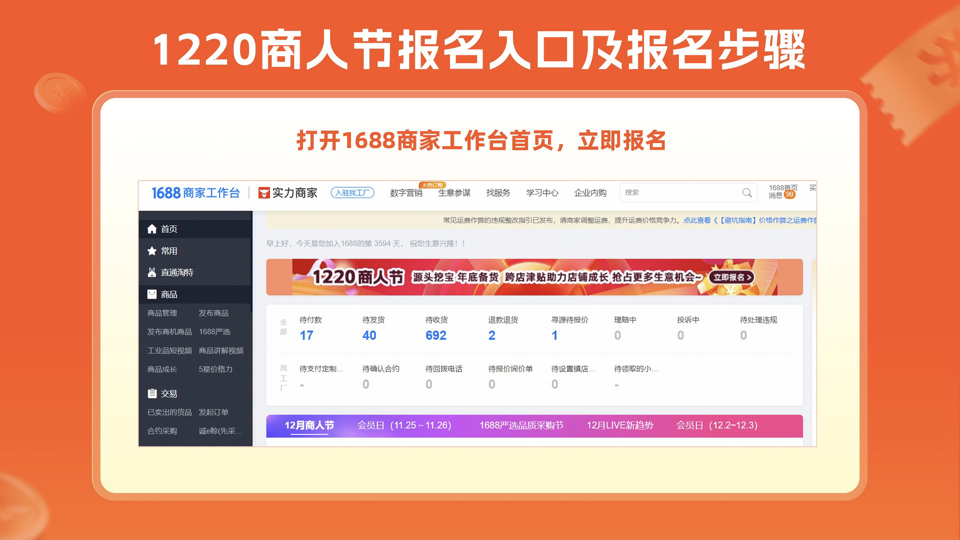Click the 点此查看 notice link

coord(697,221)
